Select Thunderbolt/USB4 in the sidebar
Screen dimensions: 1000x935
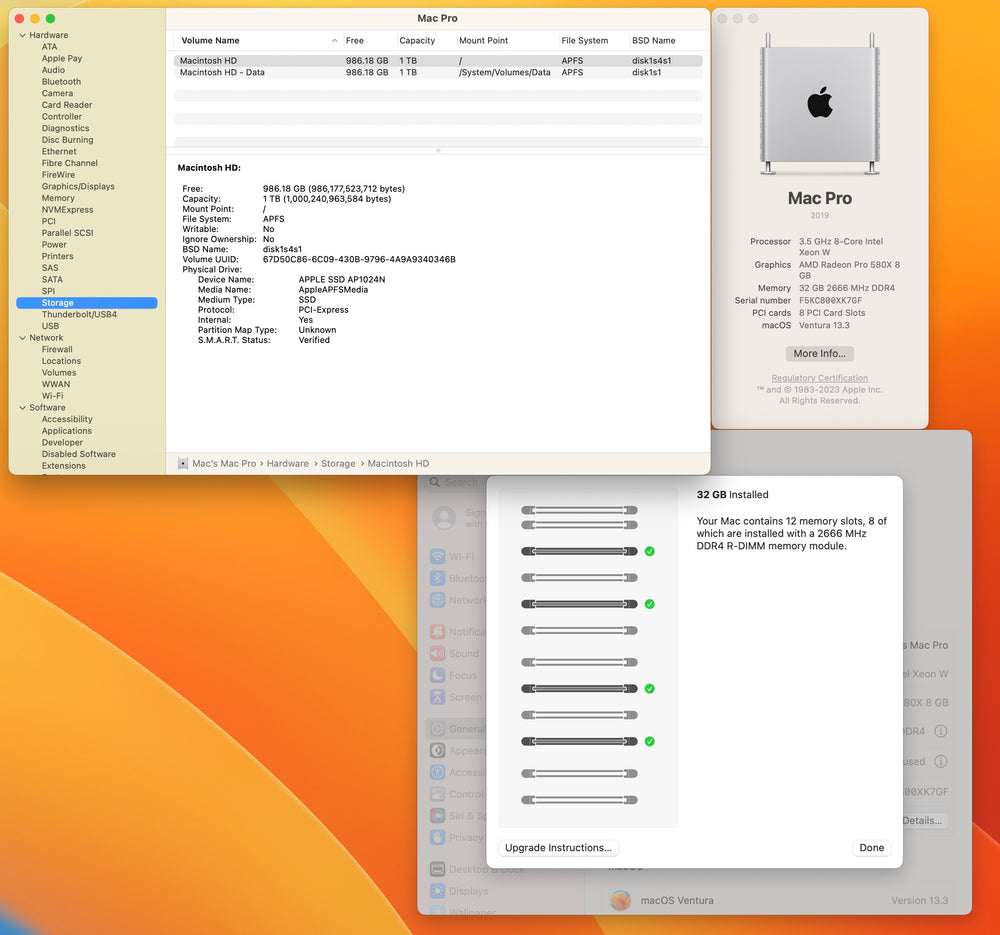coord(79,314)
